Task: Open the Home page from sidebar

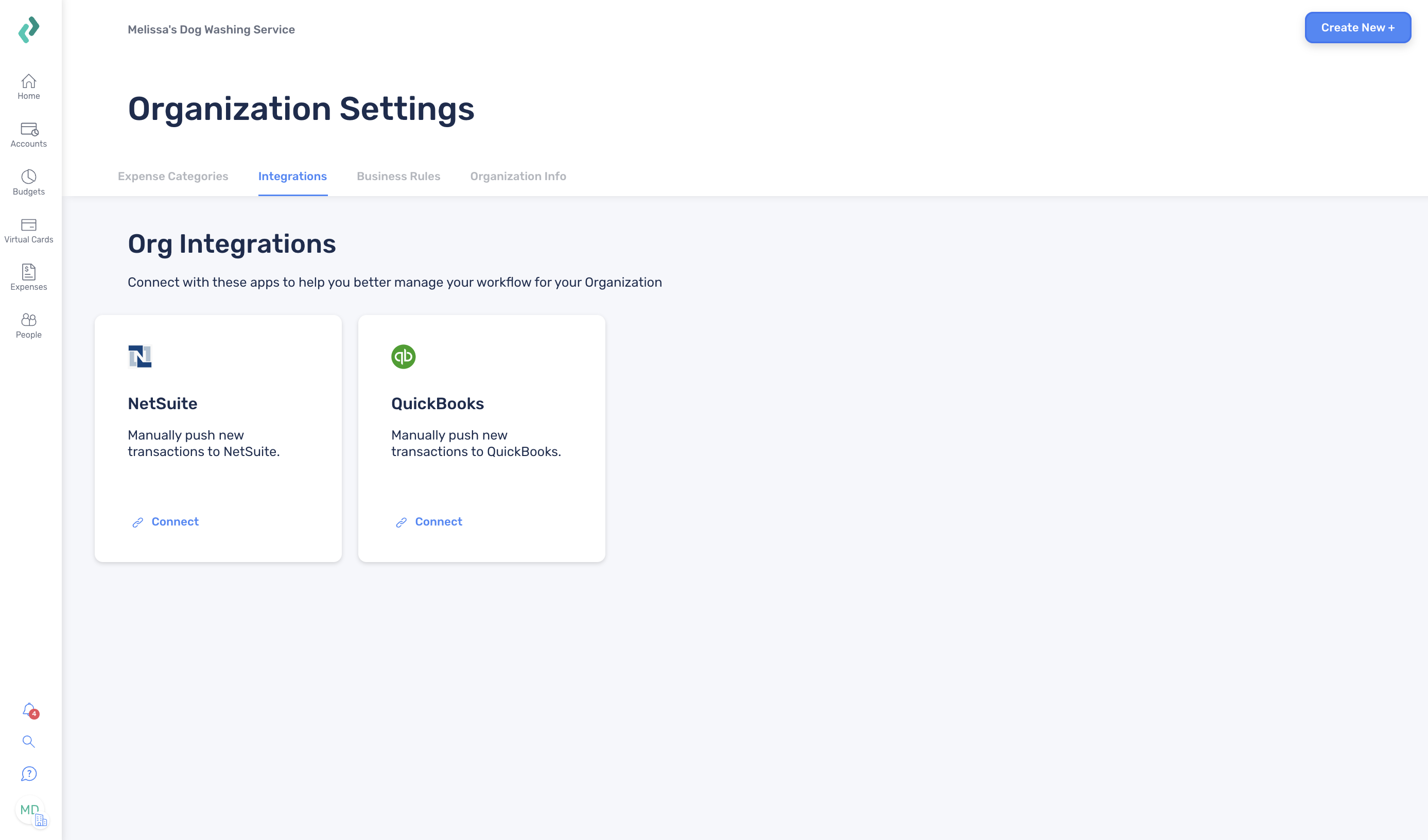Action: [x=28, y=87]
